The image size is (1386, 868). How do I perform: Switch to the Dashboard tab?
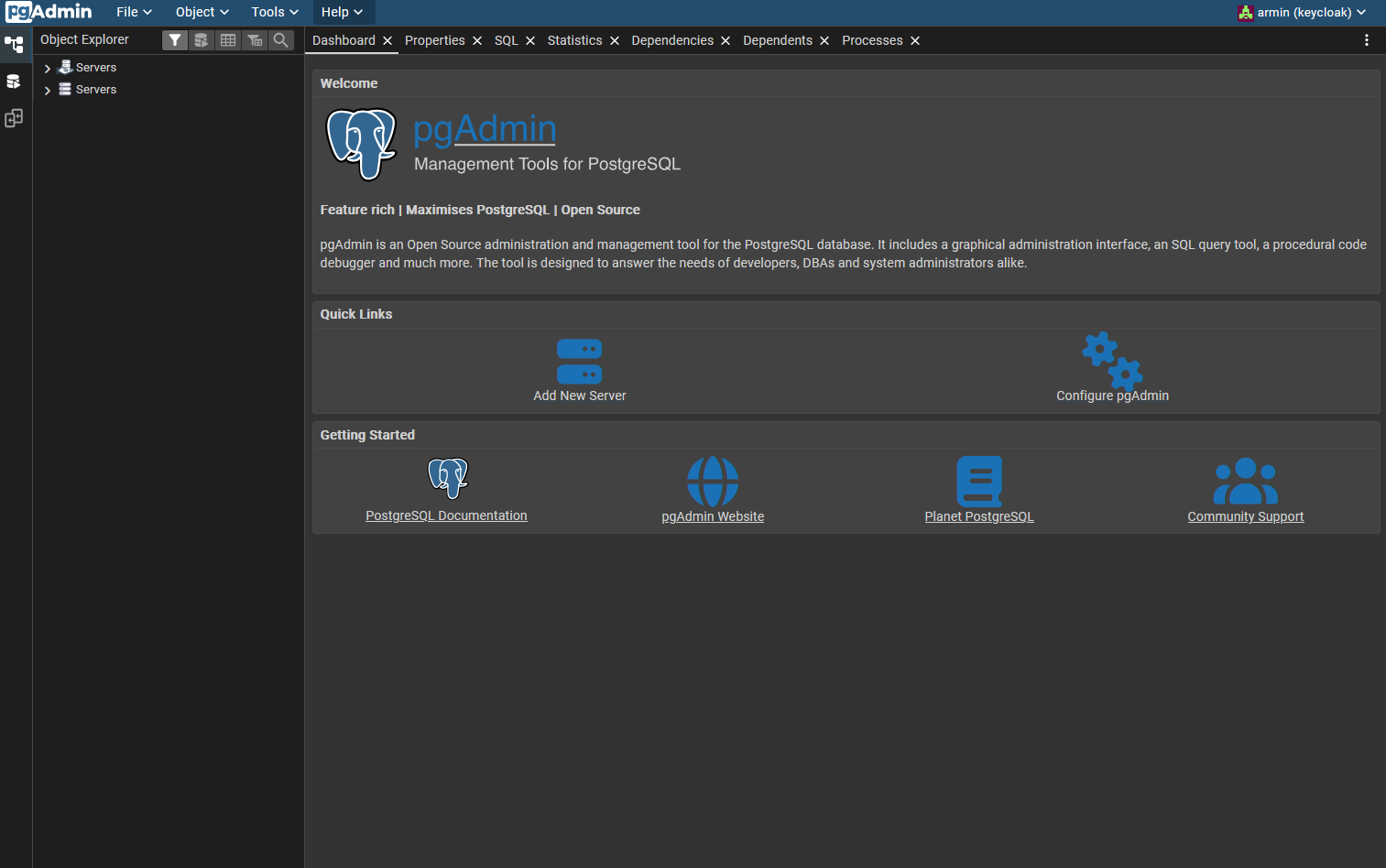point(344,40)
